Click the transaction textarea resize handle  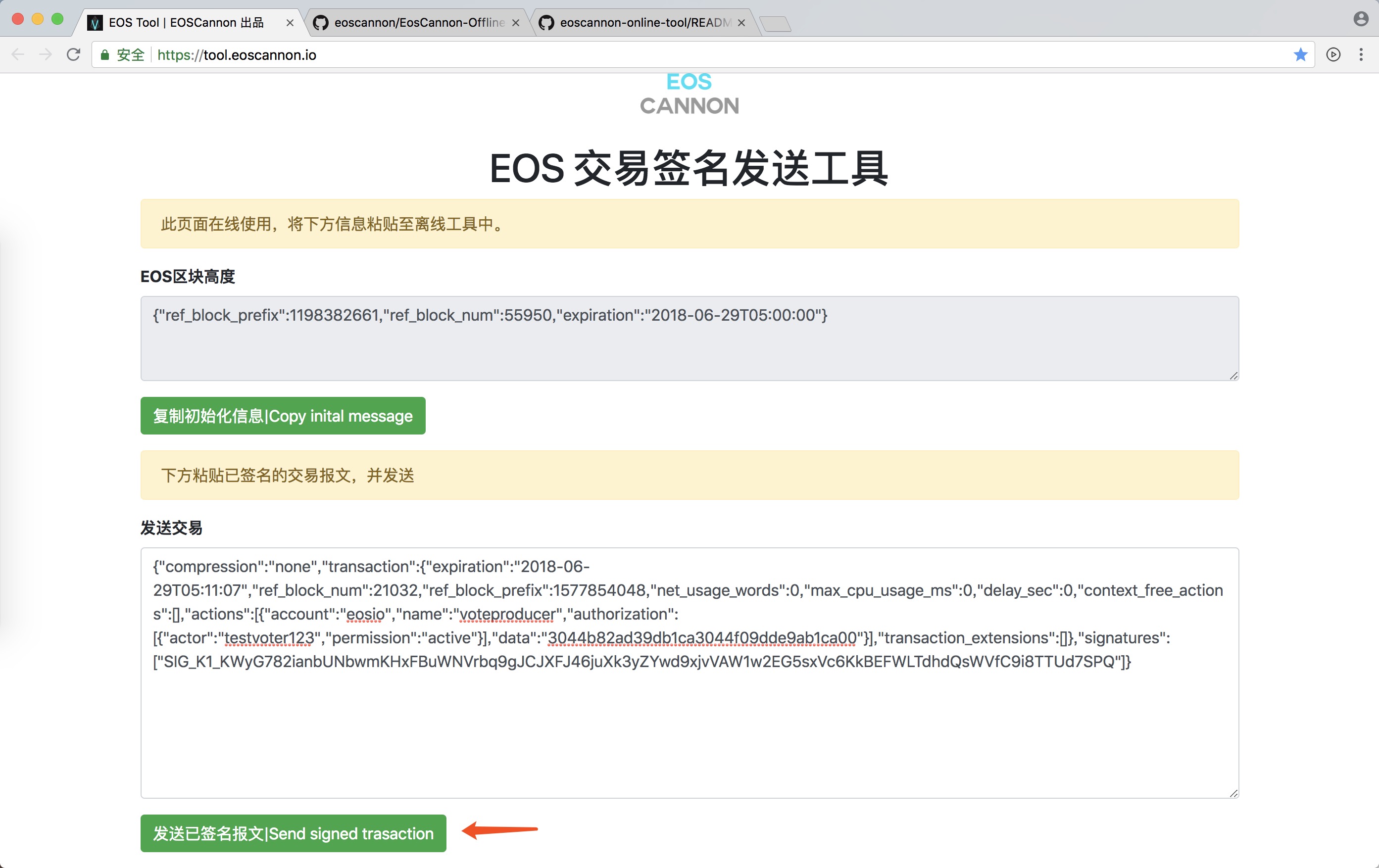pyautogui.click(x=1233, y=793)
